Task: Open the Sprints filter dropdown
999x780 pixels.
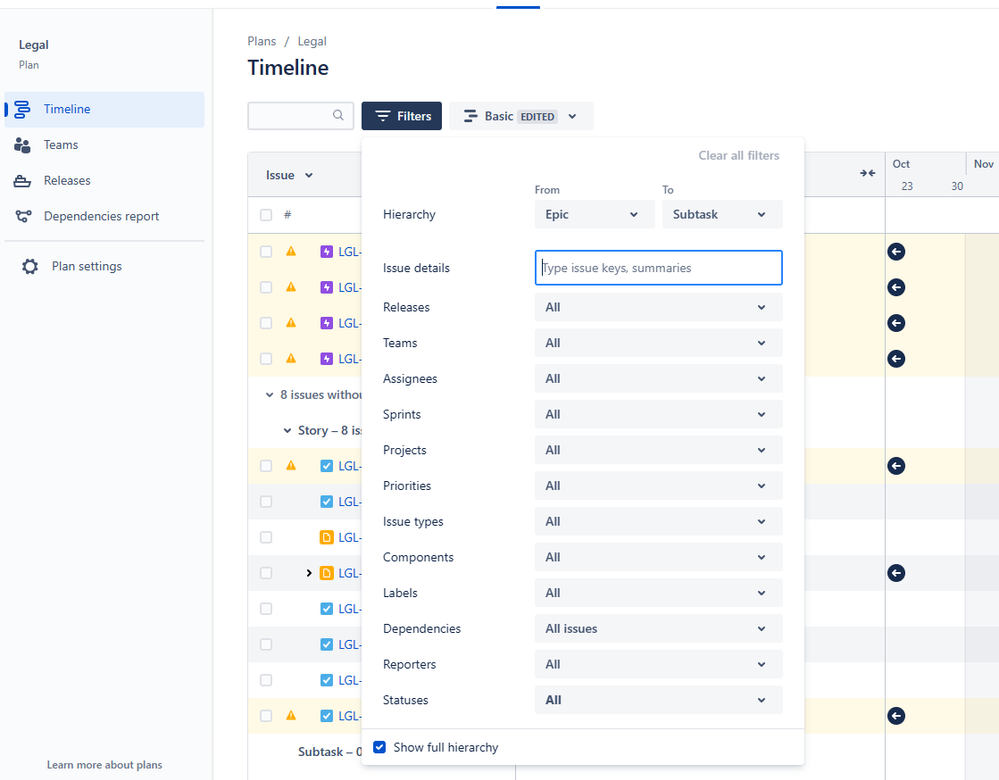Action: 658,414
